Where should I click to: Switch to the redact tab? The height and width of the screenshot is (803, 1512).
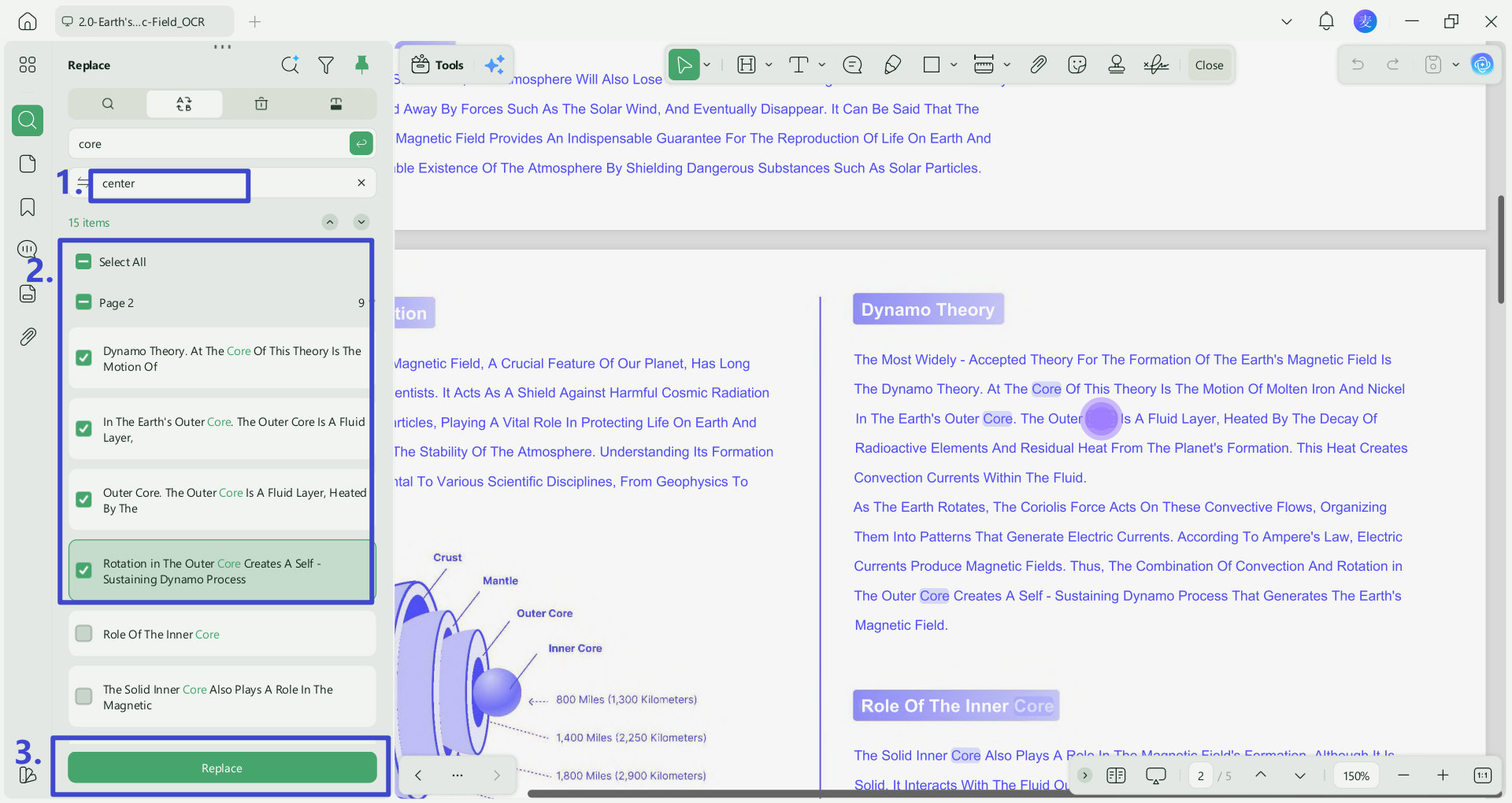pos(336,104)
